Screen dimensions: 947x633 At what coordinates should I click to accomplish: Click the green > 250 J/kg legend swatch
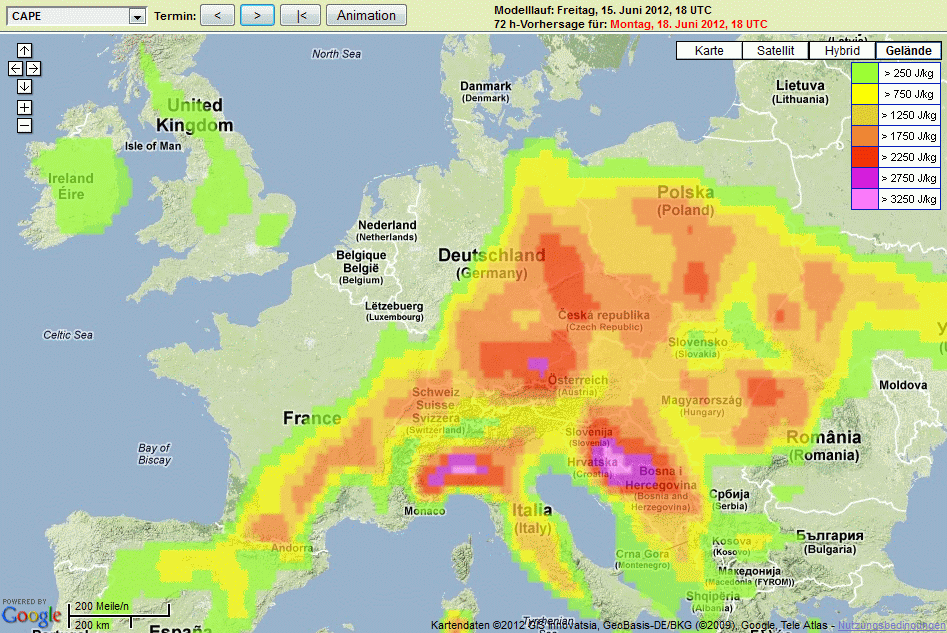pos(864,73)
